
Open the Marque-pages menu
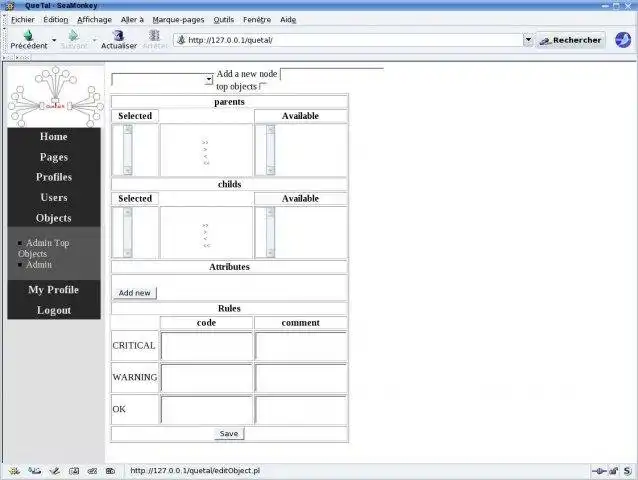point(178,20)
